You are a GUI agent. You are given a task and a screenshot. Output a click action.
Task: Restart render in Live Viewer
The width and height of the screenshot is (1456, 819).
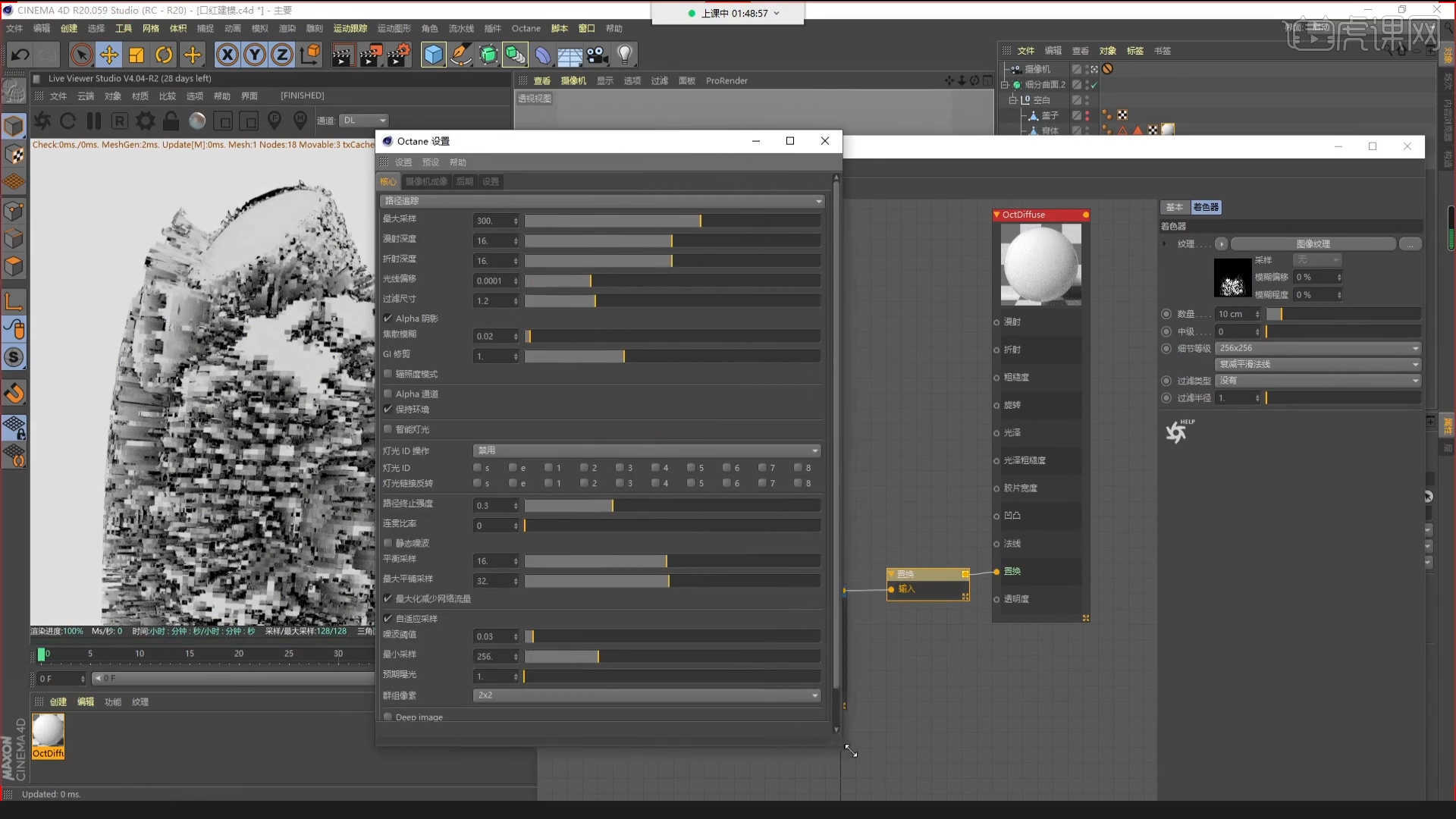67,121
